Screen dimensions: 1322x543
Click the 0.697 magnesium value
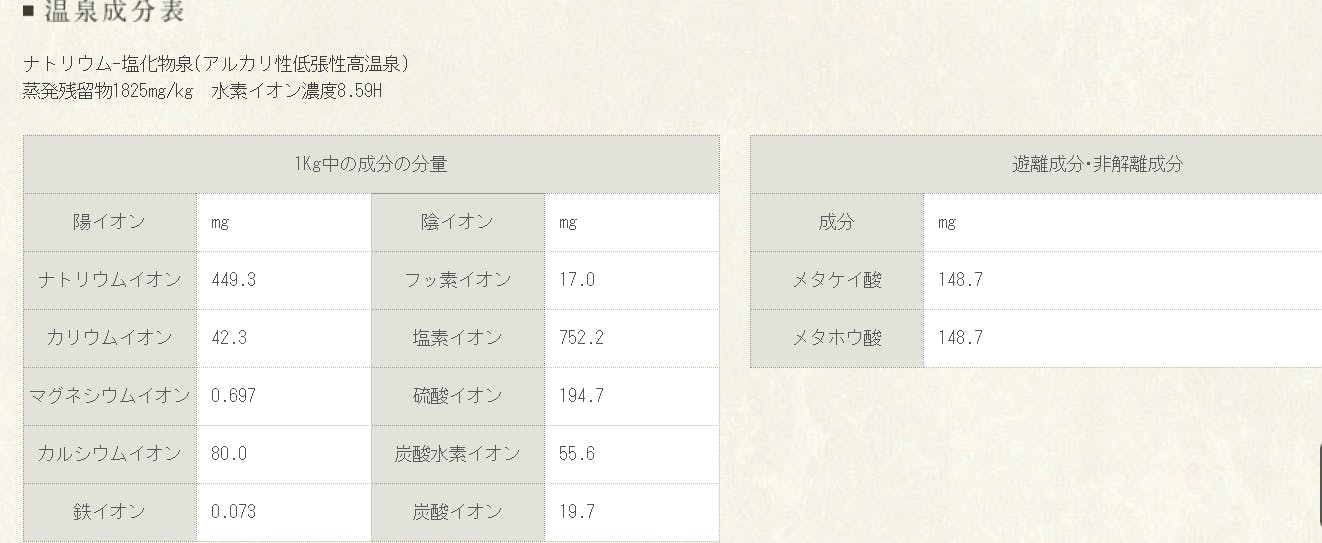click(234, 396)
